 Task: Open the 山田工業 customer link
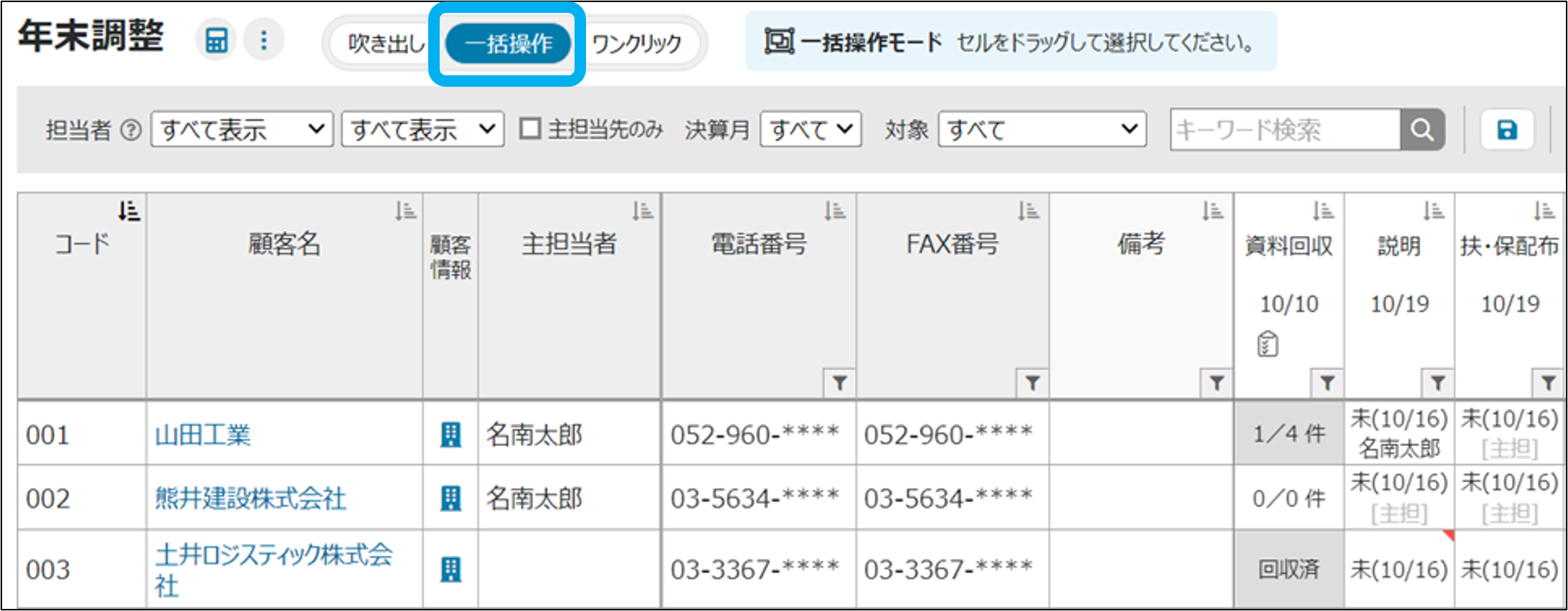(203, 435)
